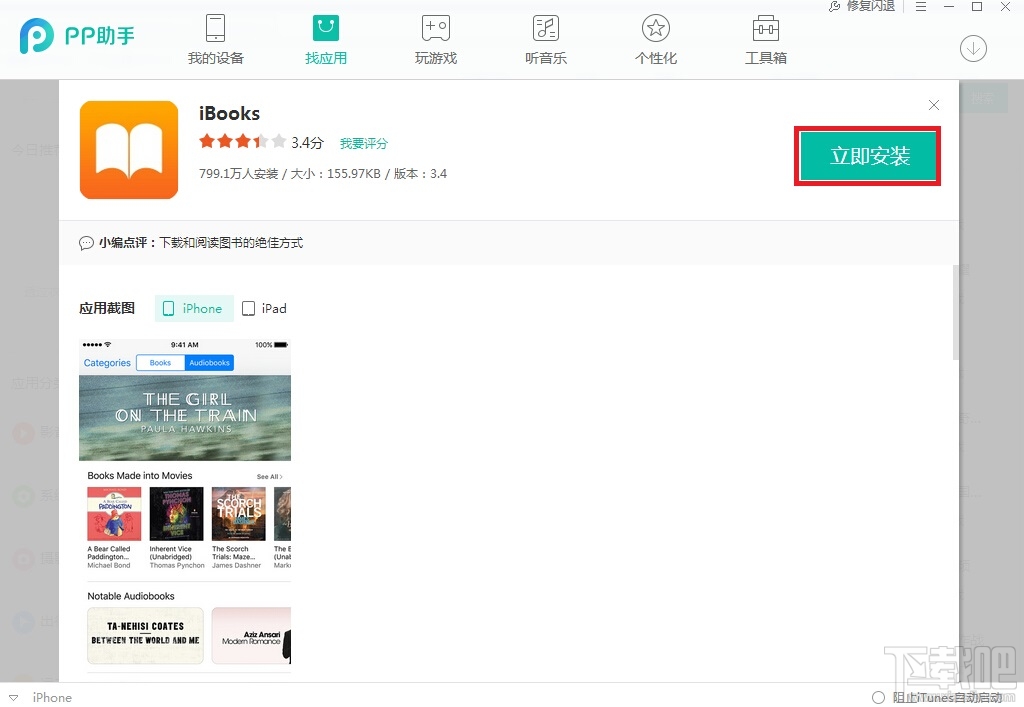Open the download manager circle-arrow icon
Image resolution: width=1024 pixels, height=707 pixels.
(x=973, y=48)
